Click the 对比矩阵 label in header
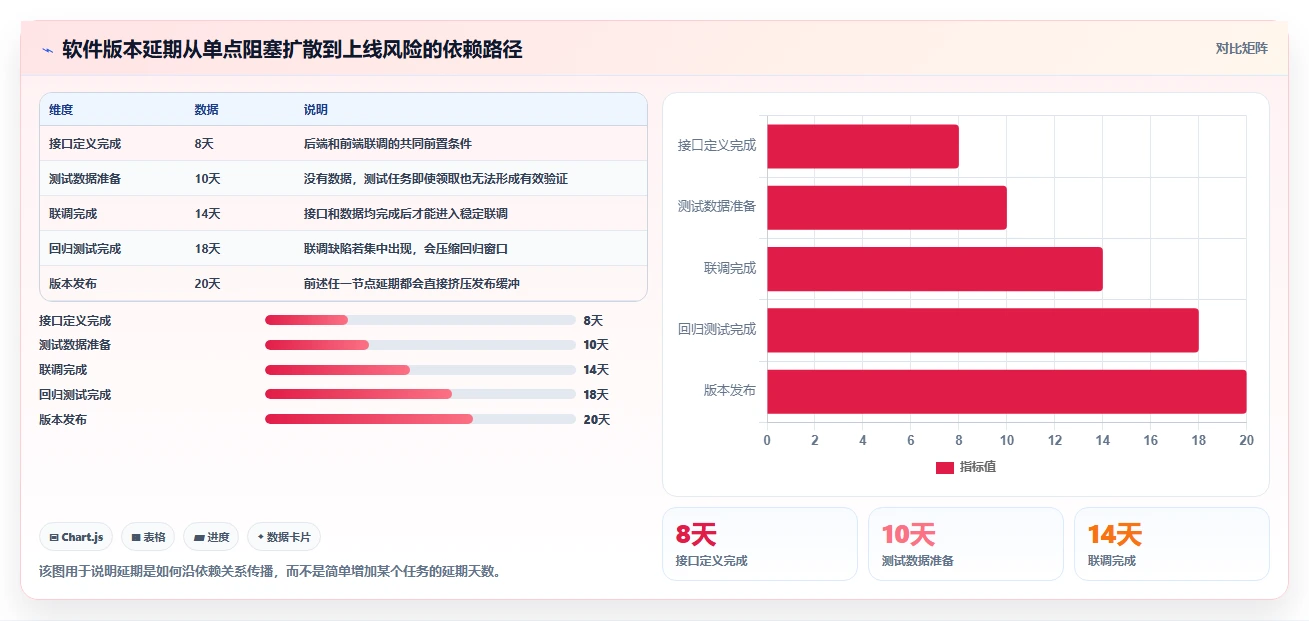The image size is (1309, 621). click(x=1241, y=49)
